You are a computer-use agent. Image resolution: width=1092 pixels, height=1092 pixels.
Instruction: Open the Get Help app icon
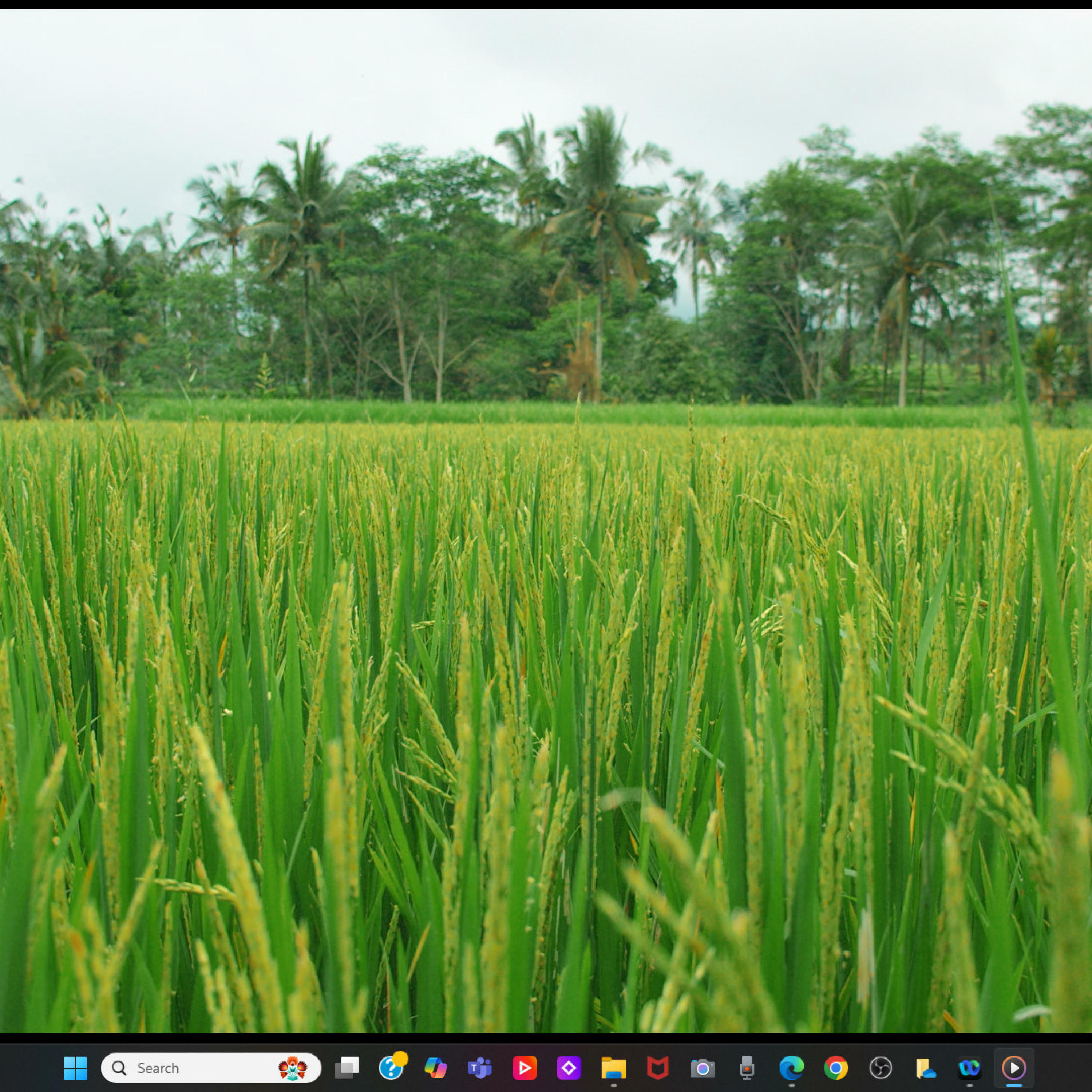[x=391, y=1068]
